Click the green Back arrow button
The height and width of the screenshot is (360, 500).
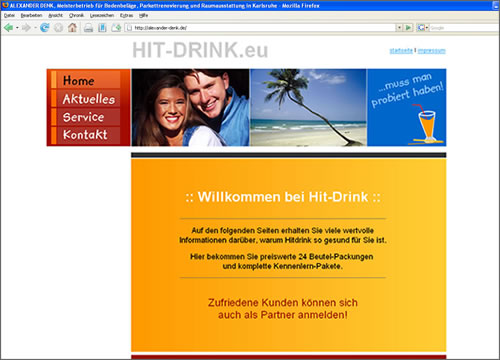tap(9, 28)
